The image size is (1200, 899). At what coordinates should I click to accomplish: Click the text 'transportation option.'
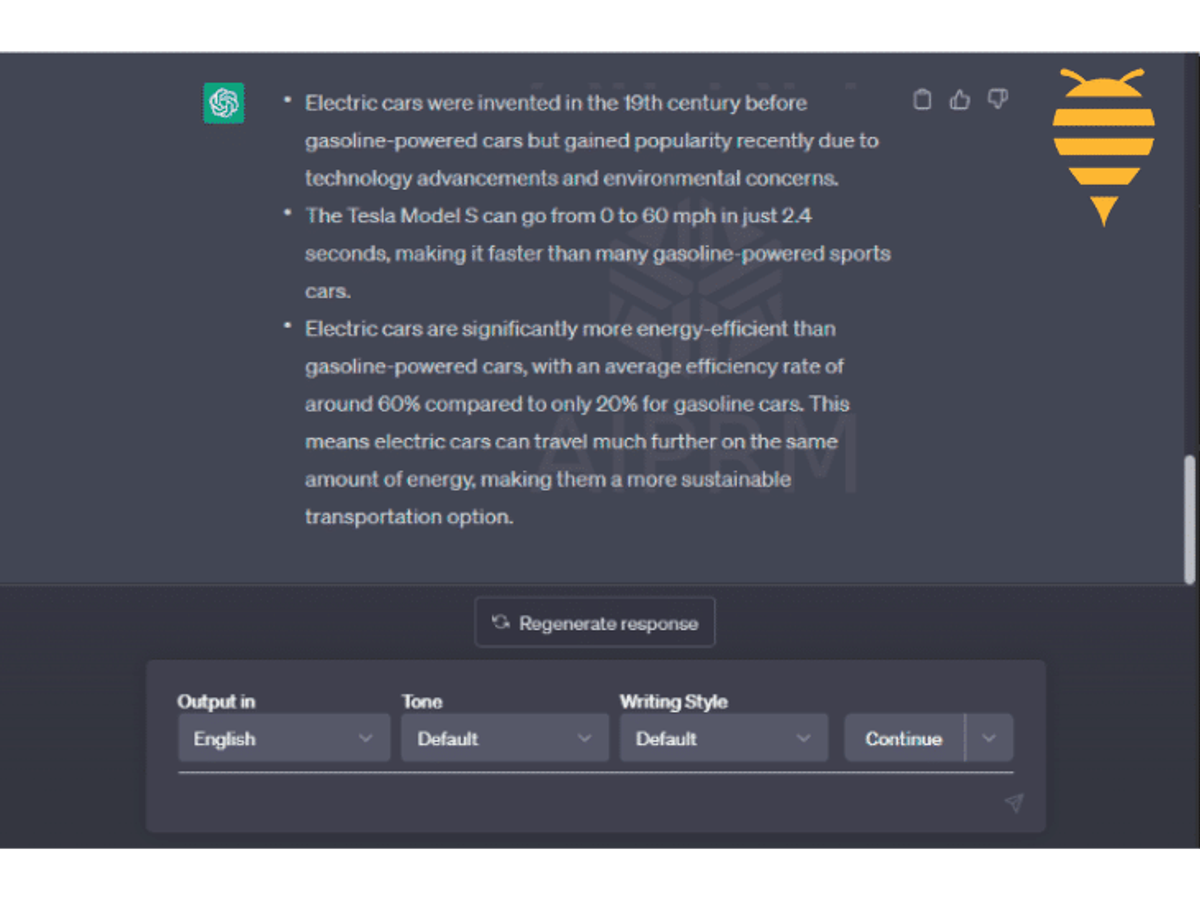tap(409, 517)
